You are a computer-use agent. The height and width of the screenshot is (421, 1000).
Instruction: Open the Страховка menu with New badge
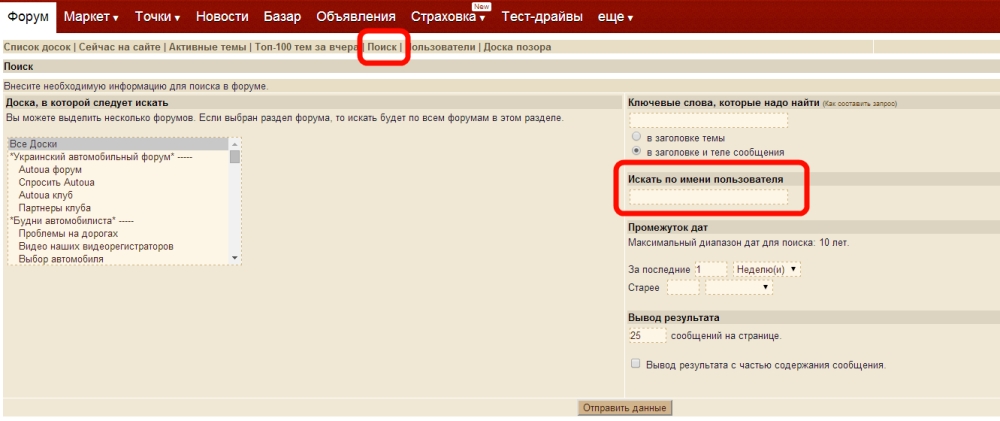(448, 17)
